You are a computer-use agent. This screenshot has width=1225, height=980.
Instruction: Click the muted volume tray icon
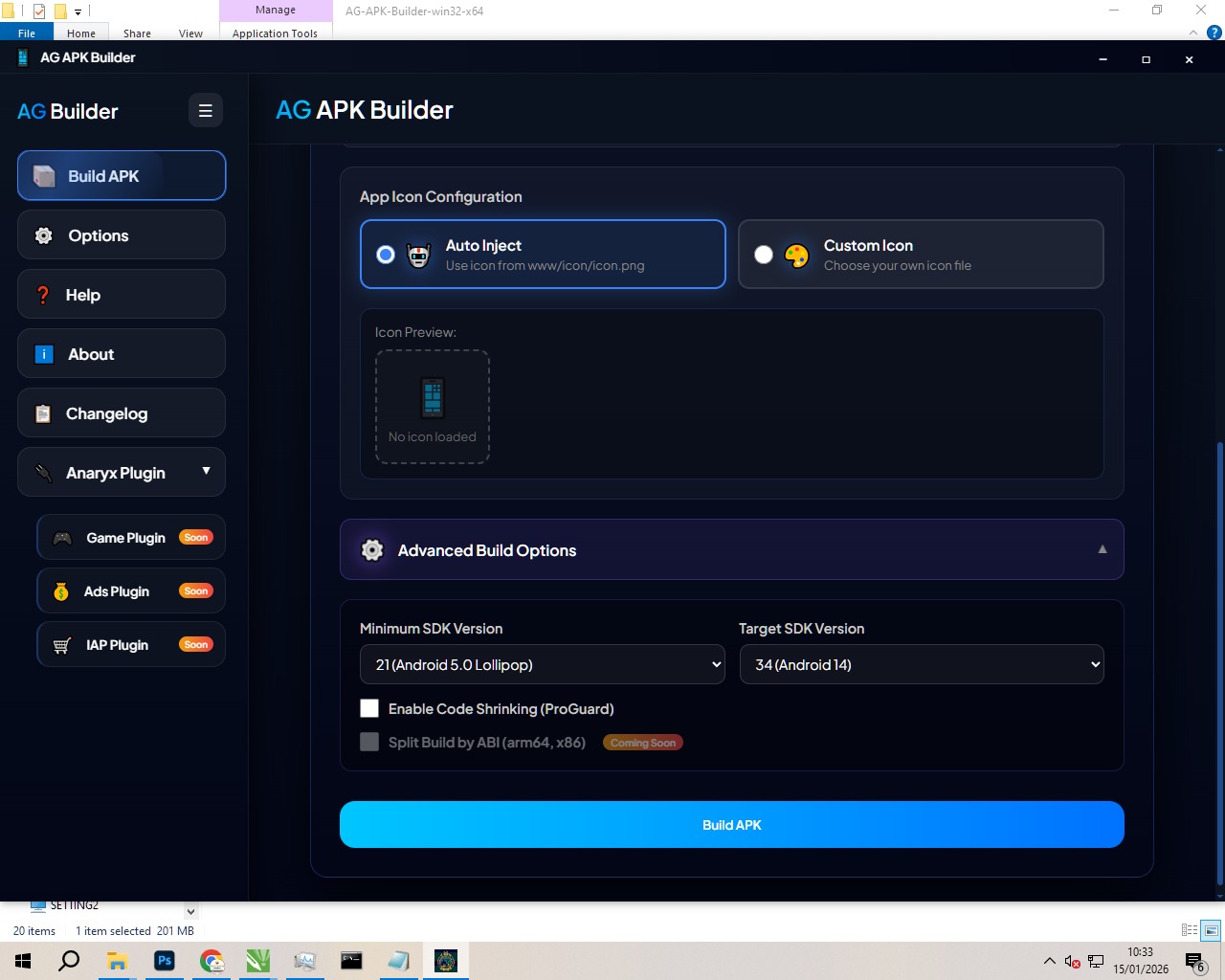(1072, 961)
